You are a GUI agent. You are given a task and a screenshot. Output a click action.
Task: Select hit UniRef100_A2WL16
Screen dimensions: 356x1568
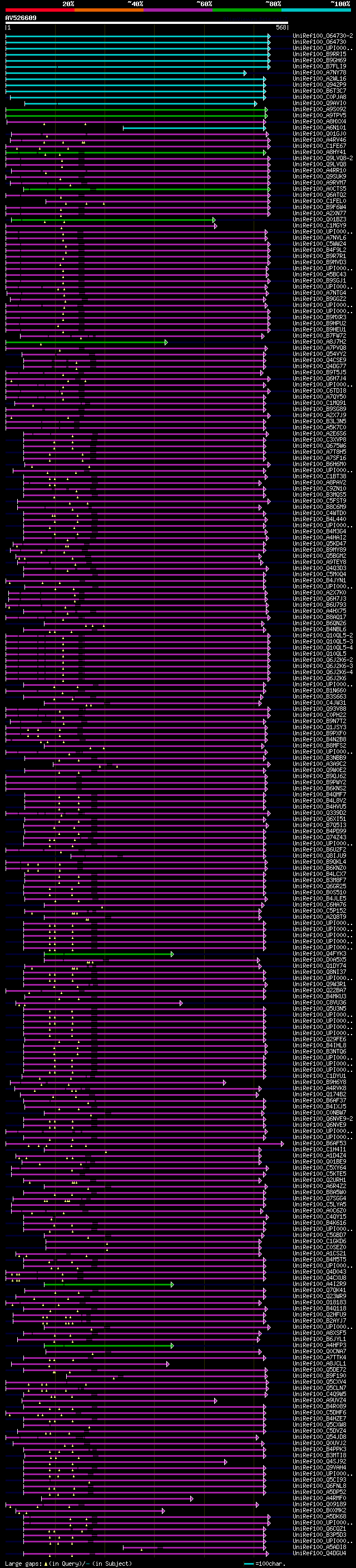click(x=319, y=78)
